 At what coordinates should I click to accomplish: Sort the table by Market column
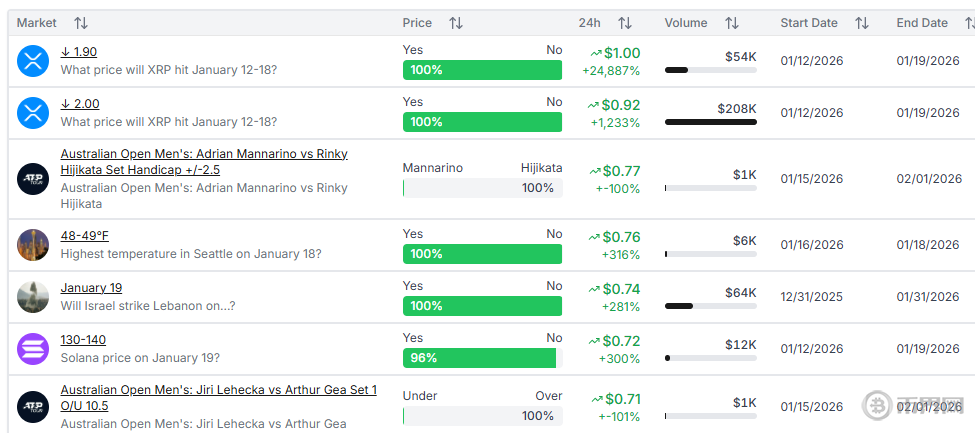tap(81, 23)
